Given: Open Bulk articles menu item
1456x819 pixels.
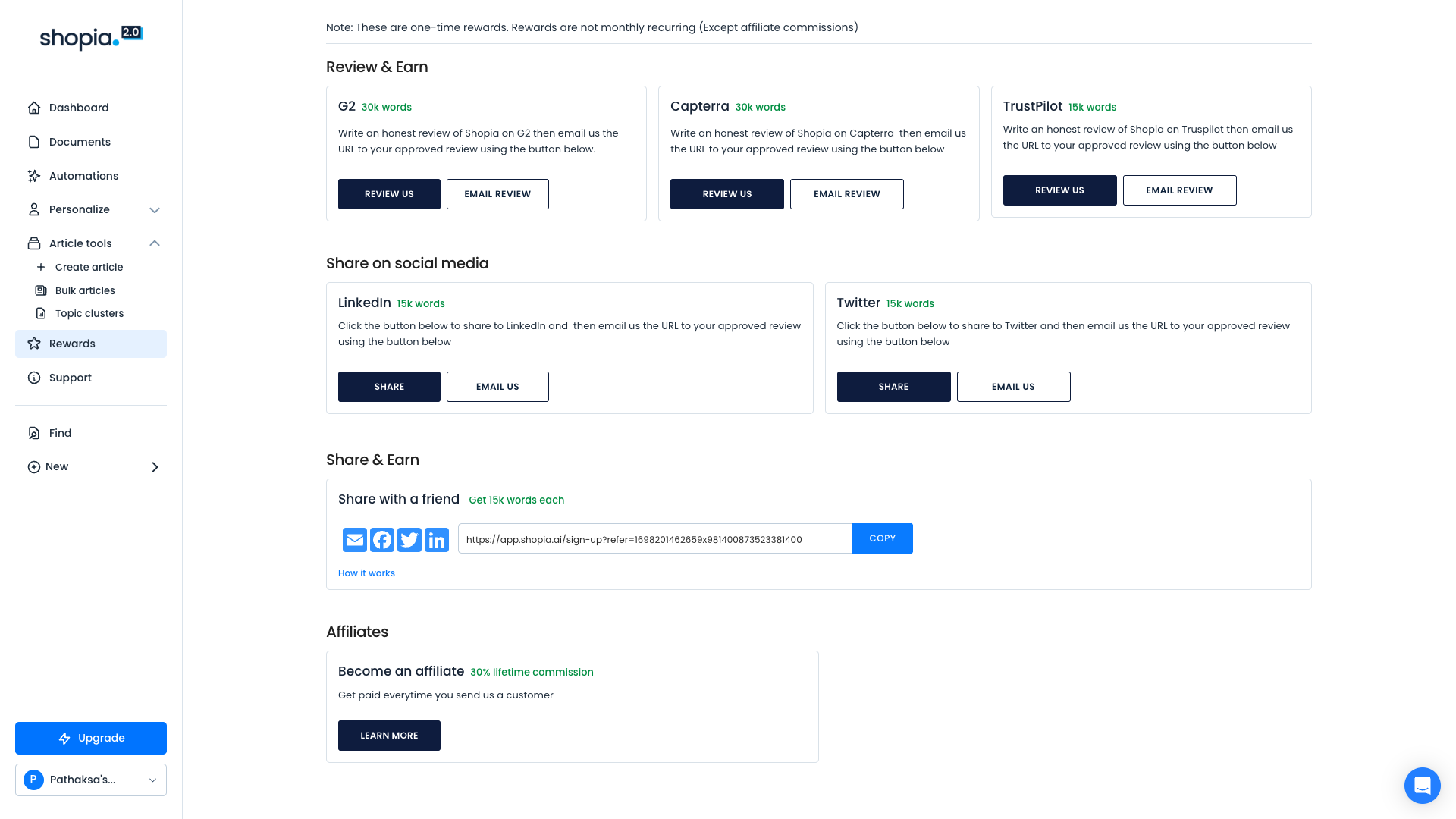Looking at the screenshot, I should click(x=85, y=290).
